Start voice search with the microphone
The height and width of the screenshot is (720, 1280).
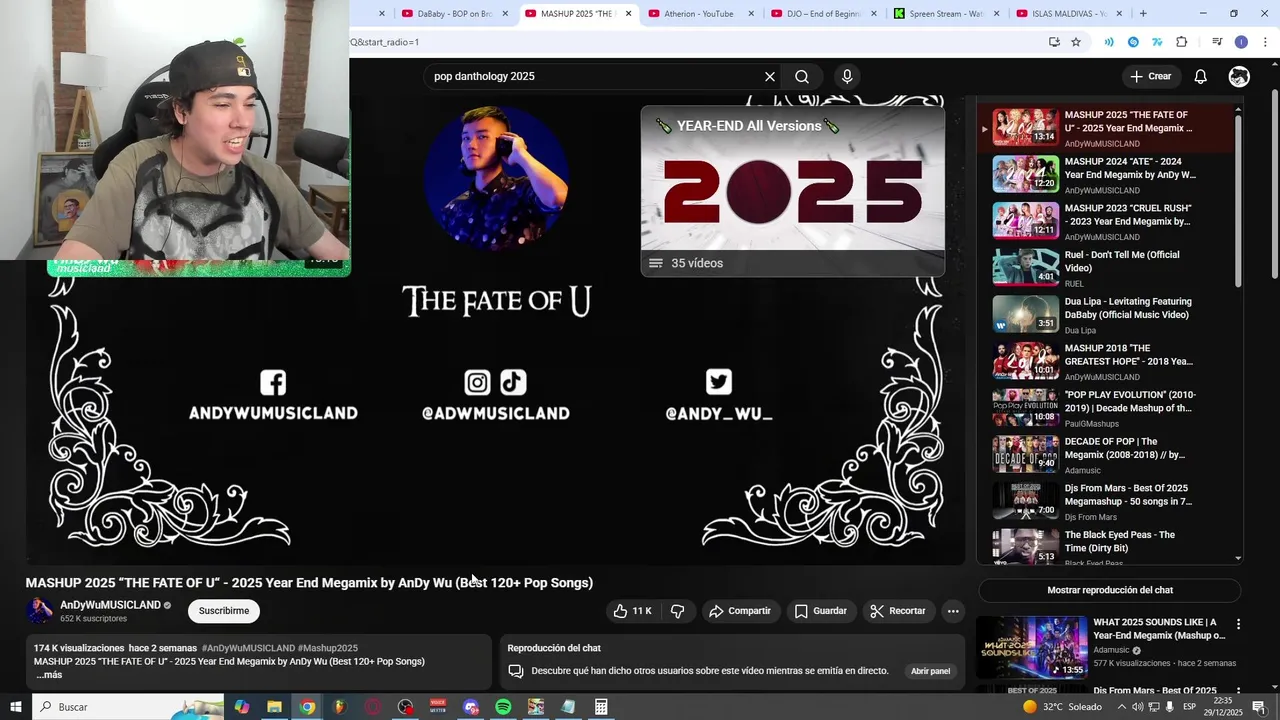pos(847,77)
